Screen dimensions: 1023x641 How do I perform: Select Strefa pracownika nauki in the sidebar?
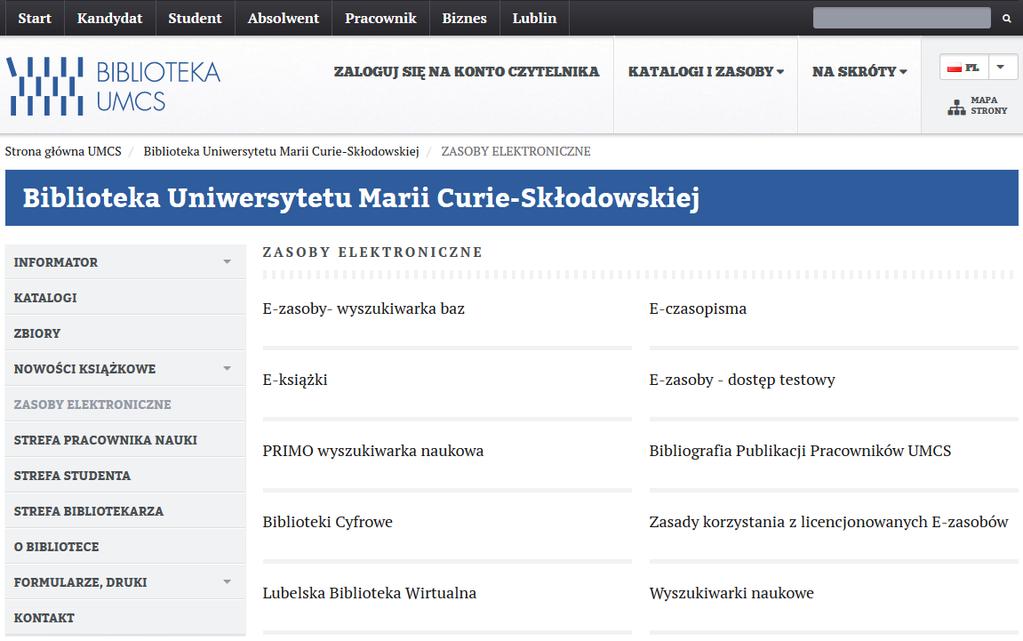[125, 440]
